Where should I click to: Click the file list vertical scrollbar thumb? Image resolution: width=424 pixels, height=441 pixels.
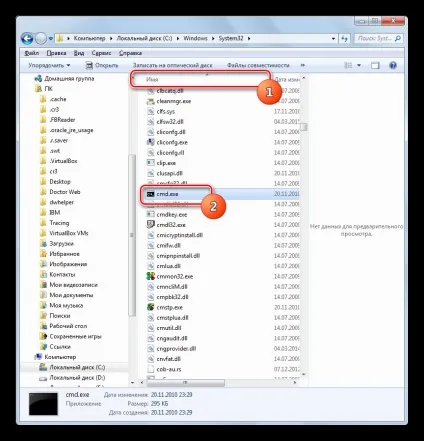pyautogui.click(x=303, y=127)
